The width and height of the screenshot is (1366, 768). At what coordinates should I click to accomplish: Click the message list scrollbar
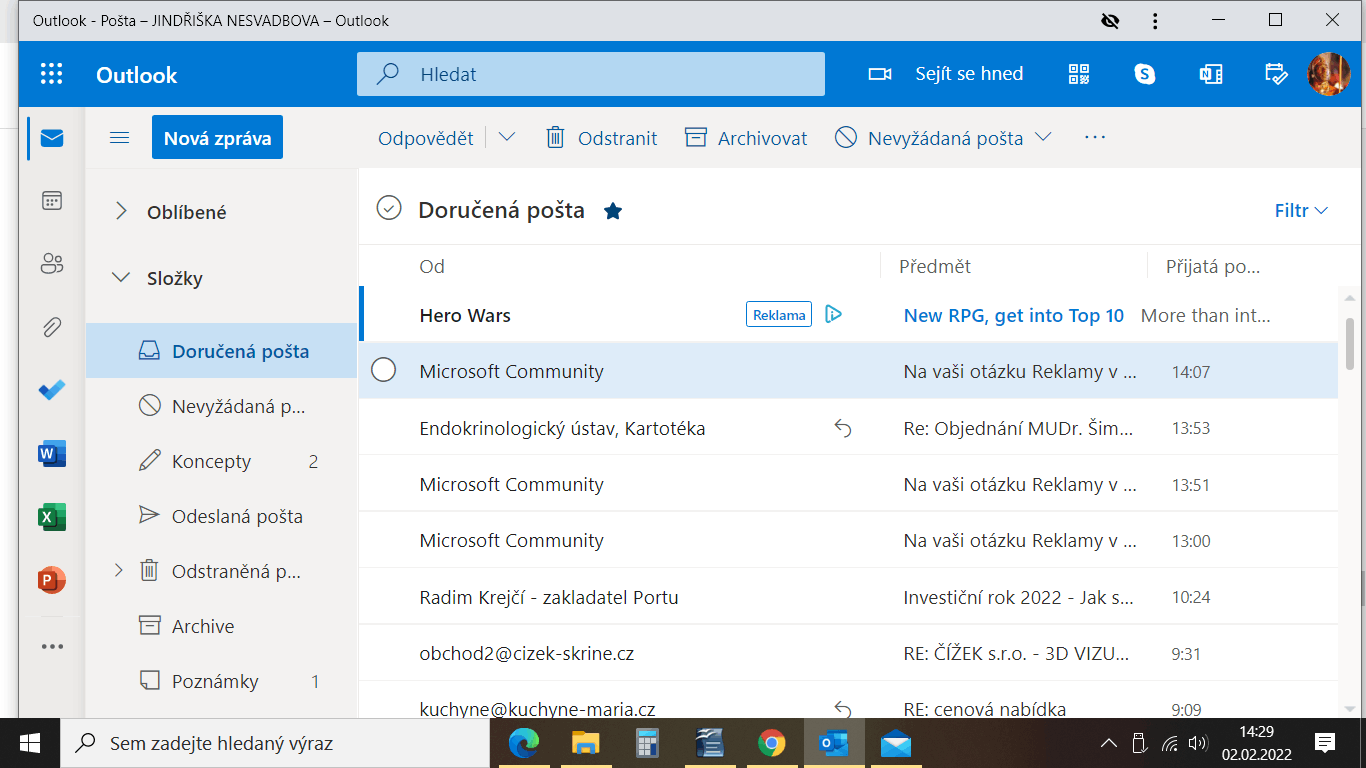click(x=1350, y=343)
